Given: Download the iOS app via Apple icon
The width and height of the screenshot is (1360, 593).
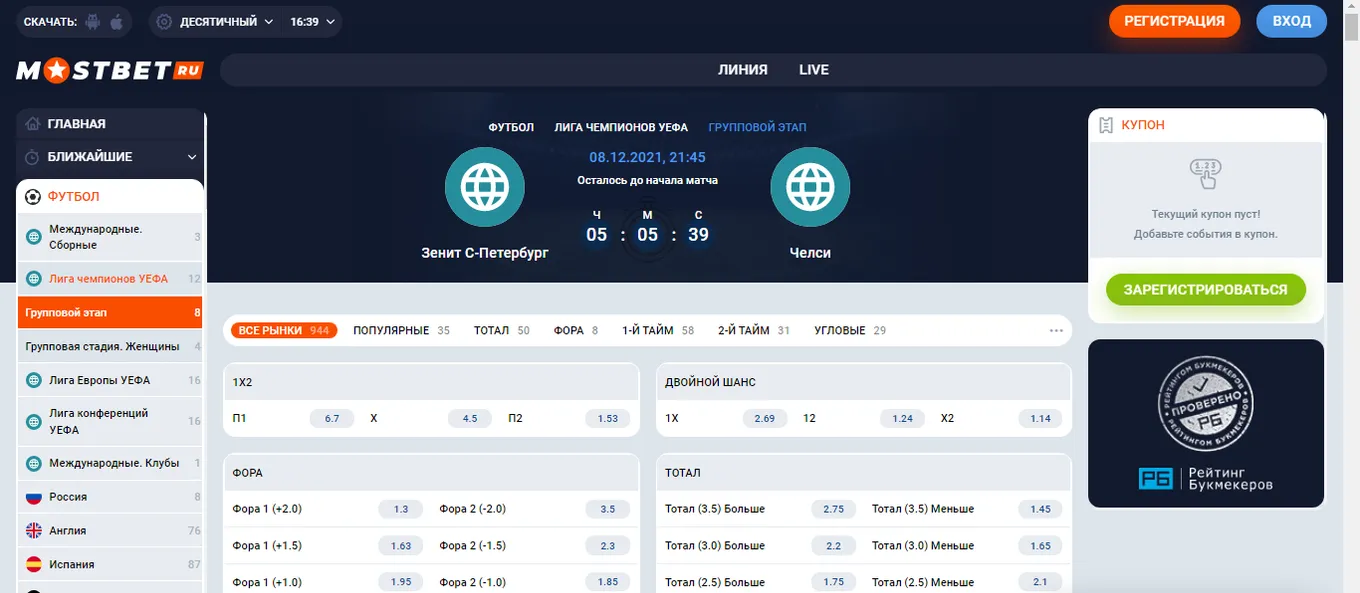Looking at the screenshot, I should coord(116,21).
